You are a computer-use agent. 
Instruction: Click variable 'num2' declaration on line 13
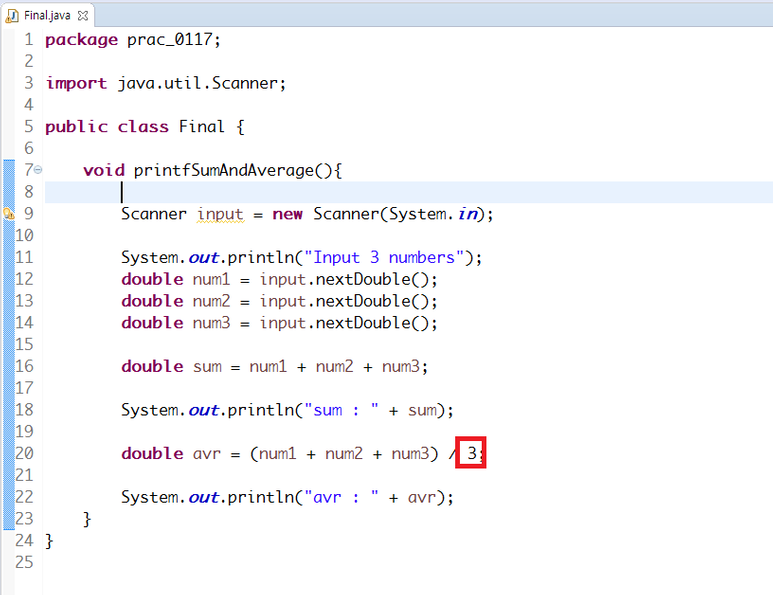211,301
